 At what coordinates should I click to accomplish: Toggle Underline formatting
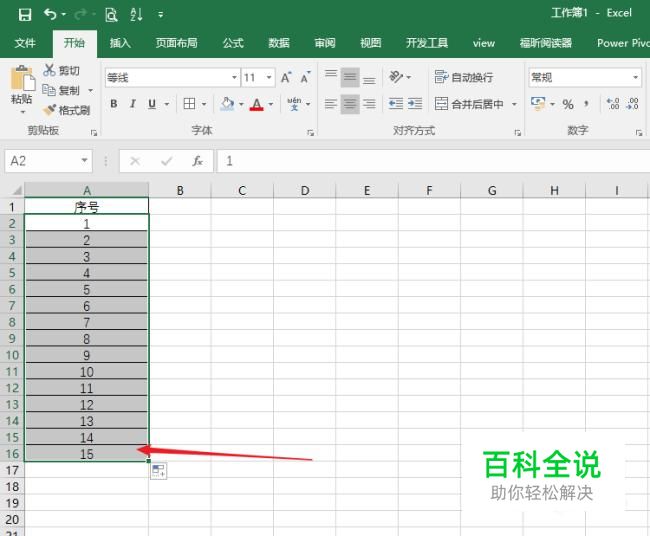[x=152, y=104]
